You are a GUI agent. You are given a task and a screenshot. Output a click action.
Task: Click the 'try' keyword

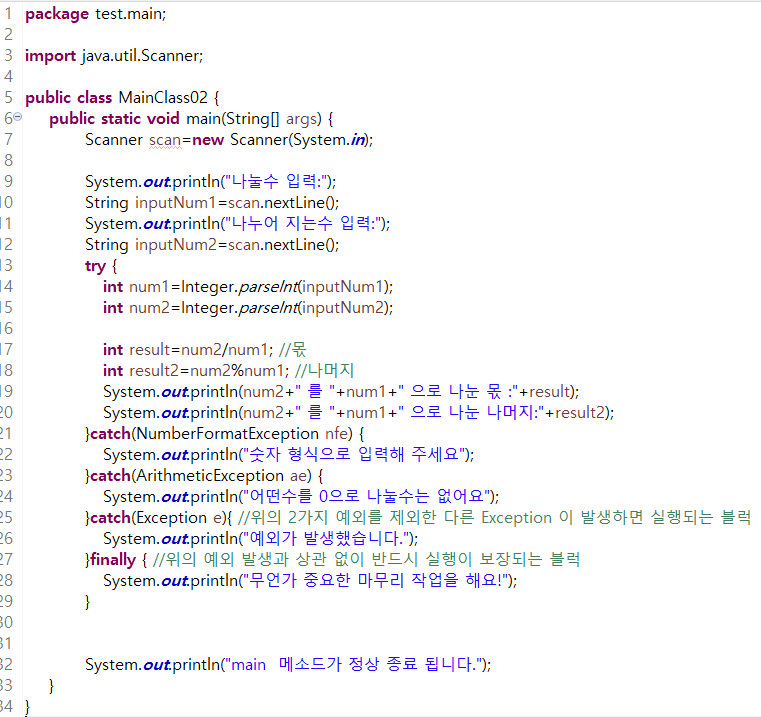(95, 266)
